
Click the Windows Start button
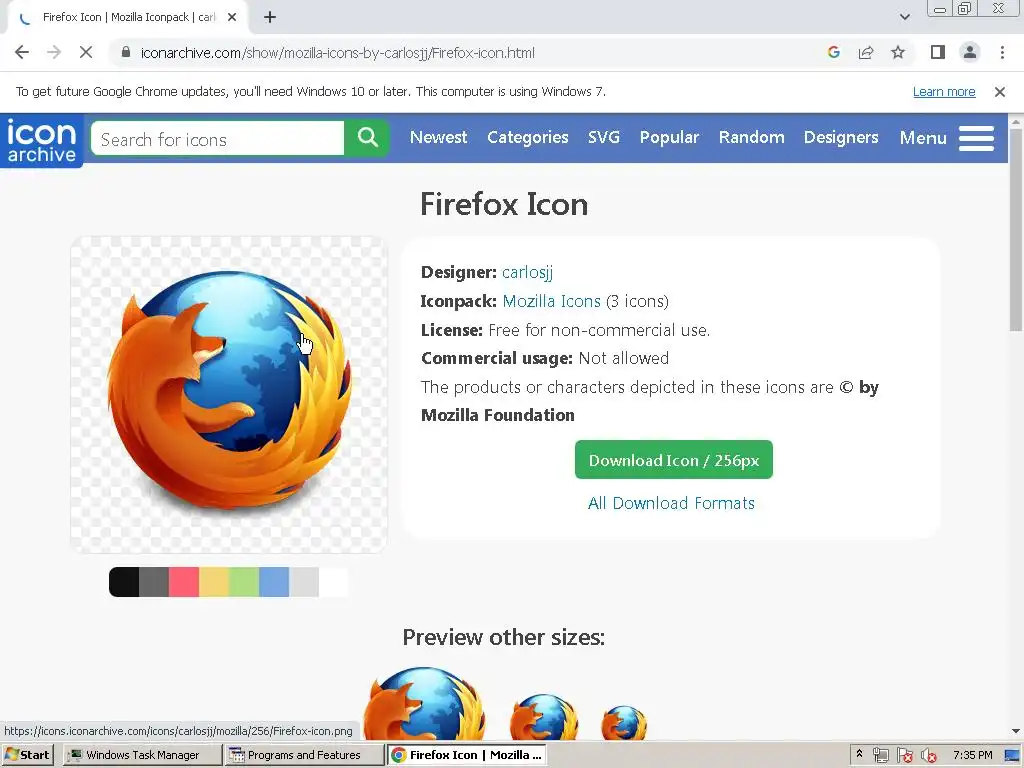click(27, 755)
